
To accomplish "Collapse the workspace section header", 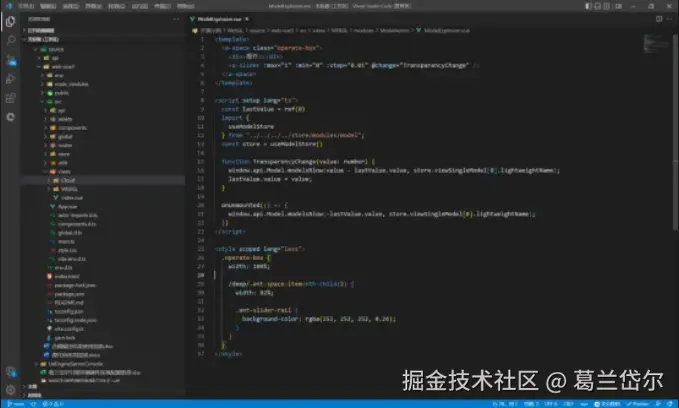I will (103, 39).
